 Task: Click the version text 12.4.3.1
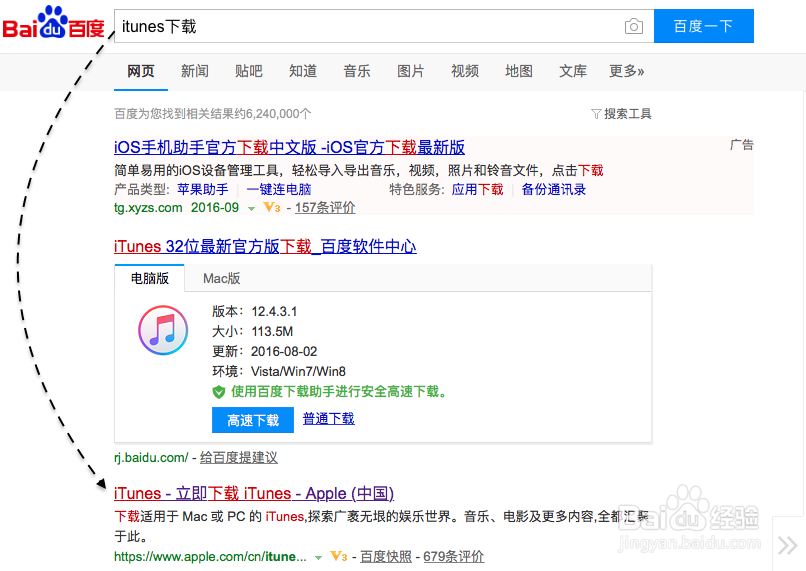coord(274,311)
